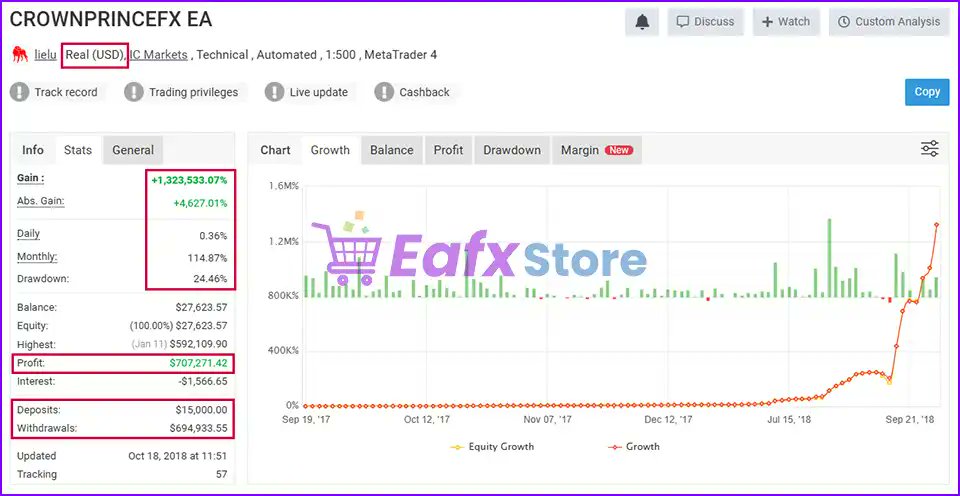The height and width of the screenshot is (496, 960).
Task: Click the notification bell icon
Action: point(642,22)
